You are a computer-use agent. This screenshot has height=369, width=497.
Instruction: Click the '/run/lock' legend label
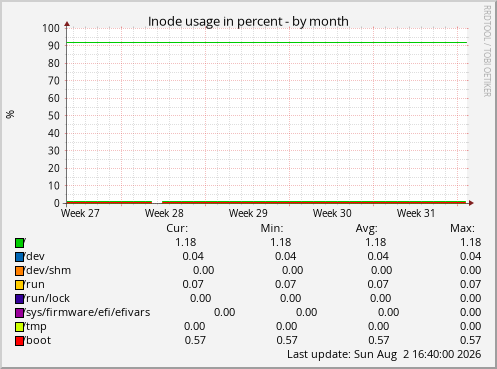[47, 298]
